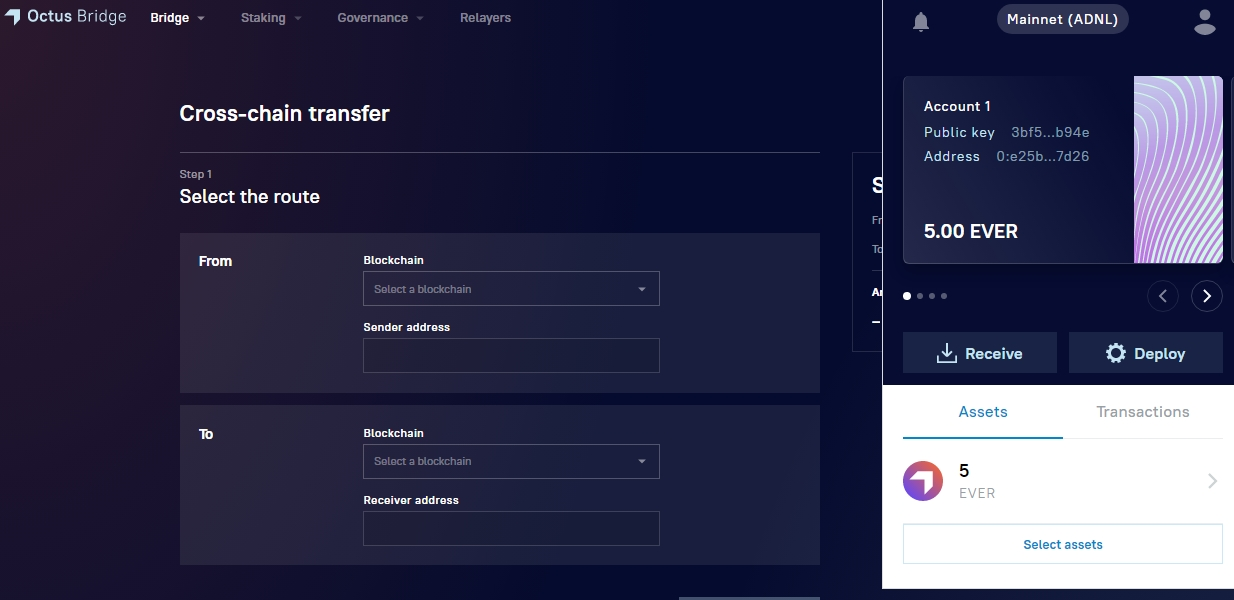Viewport: 1234px width, 600px height.
Task: Focus the Sender address field
Action: (511, 356)
